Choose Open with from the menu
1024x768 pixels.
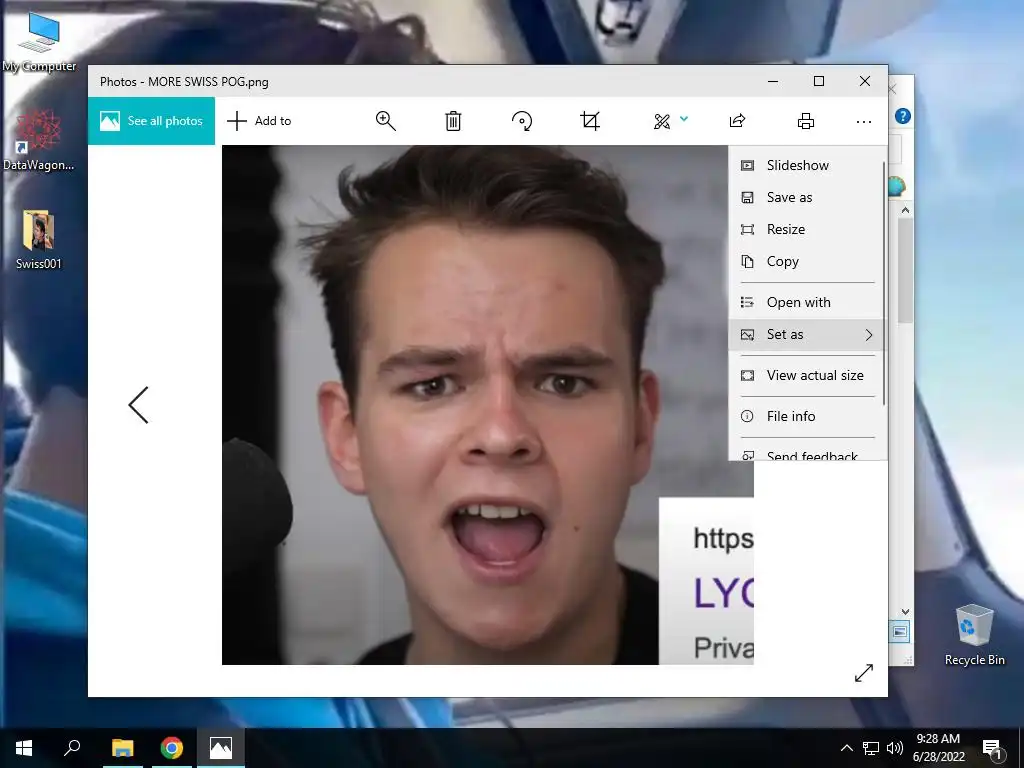click(x=806, y=302)
